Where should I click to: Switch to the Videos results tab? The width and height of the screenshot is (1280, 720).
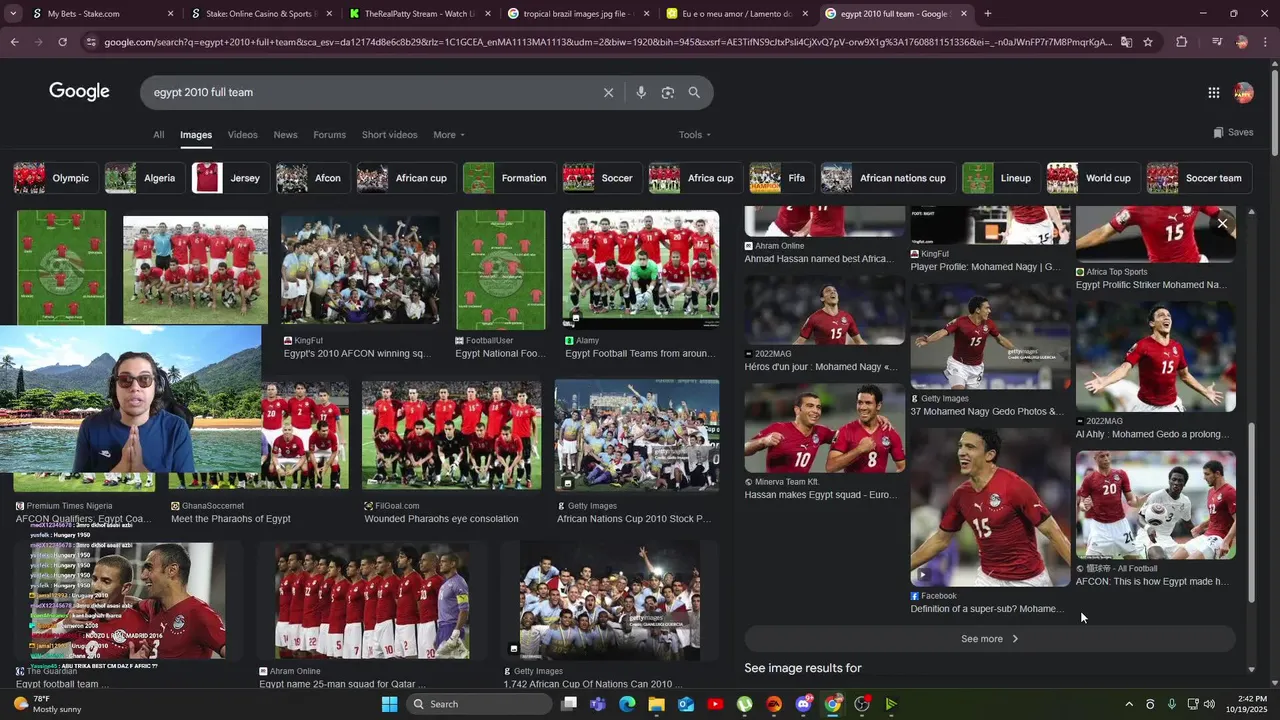(x=242, y=135)
